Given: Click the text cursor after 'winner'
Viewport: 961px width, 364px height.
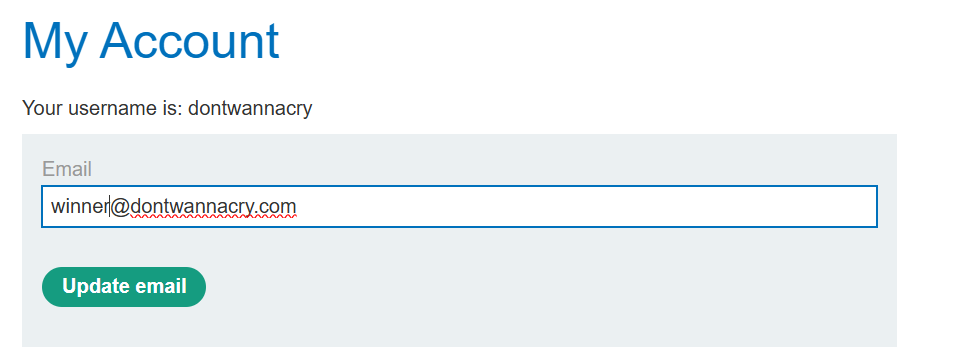Looking at the screenshot, I should (x=110, y=207).
